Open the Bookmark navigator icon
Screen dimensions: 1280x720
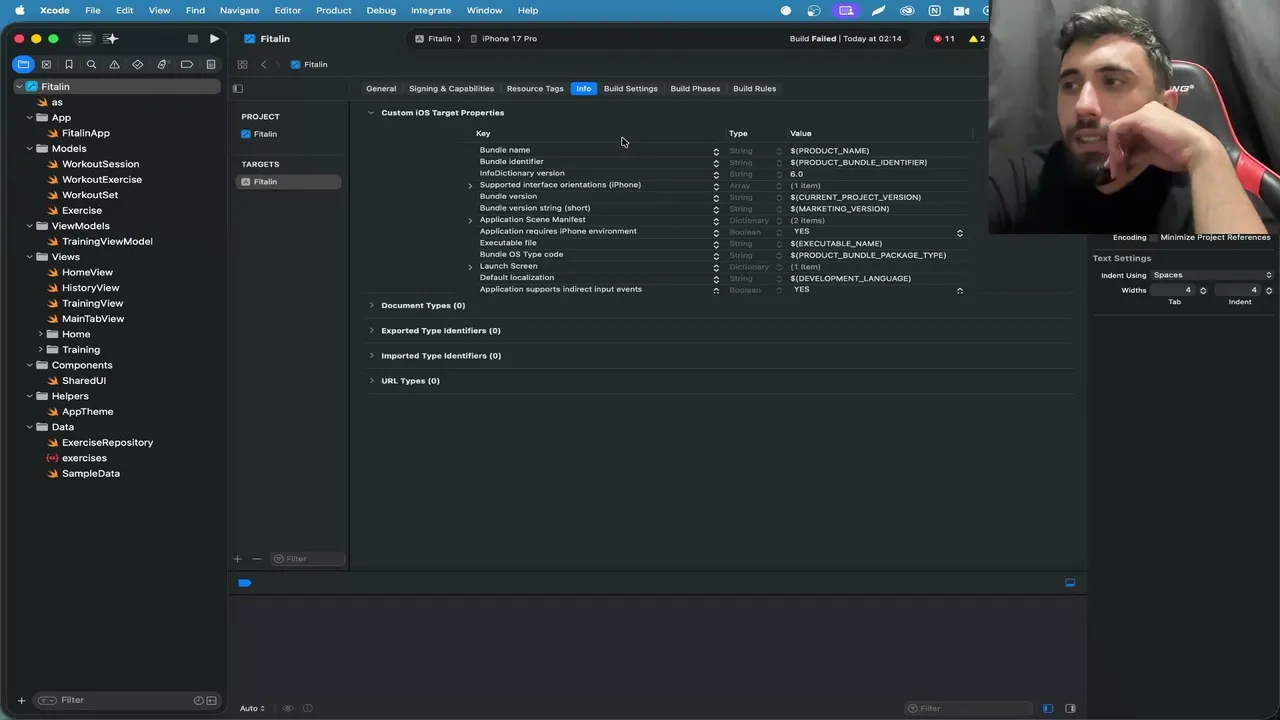(x=69, y=65)
